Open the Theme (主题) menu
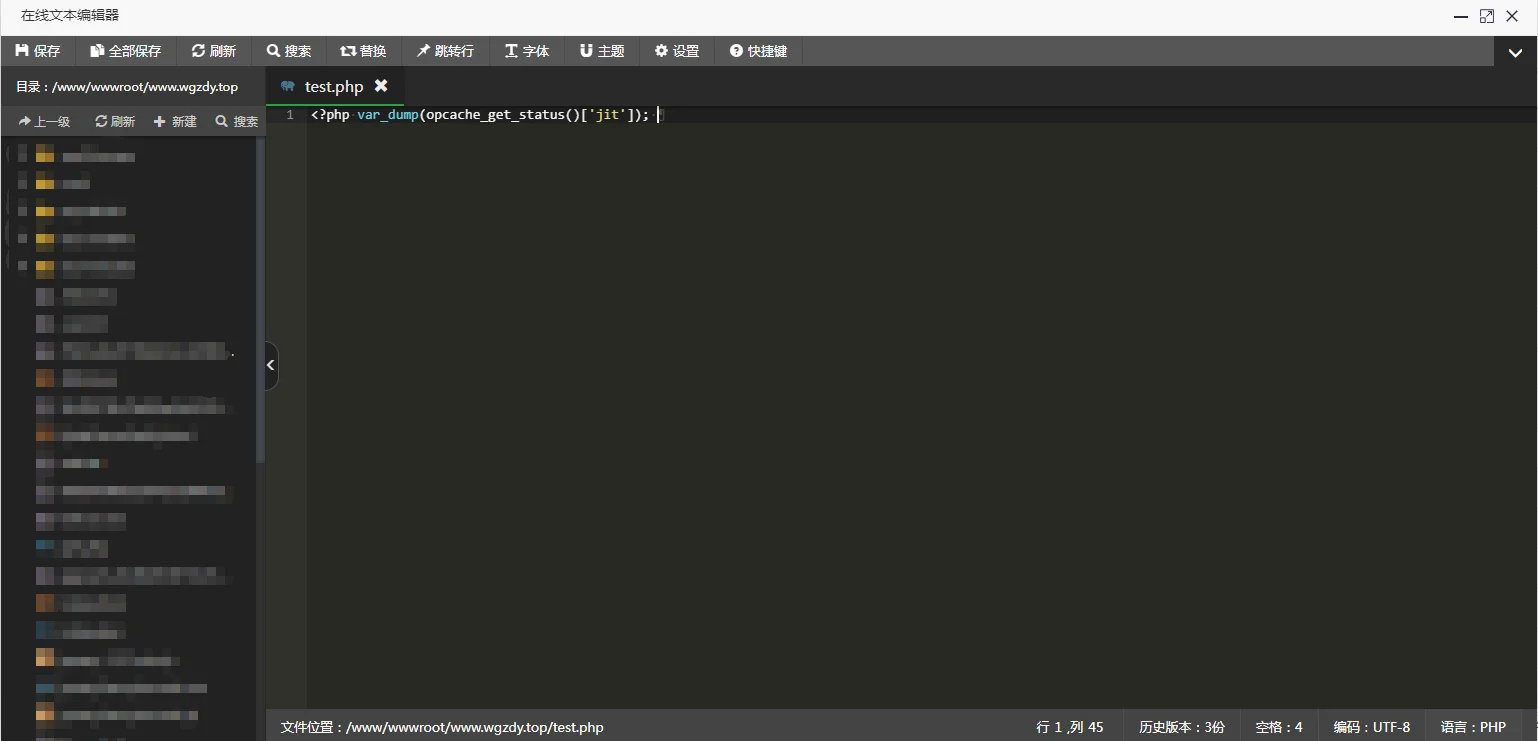This screenshot has height=741, width=1538. (x=602, y=51)
